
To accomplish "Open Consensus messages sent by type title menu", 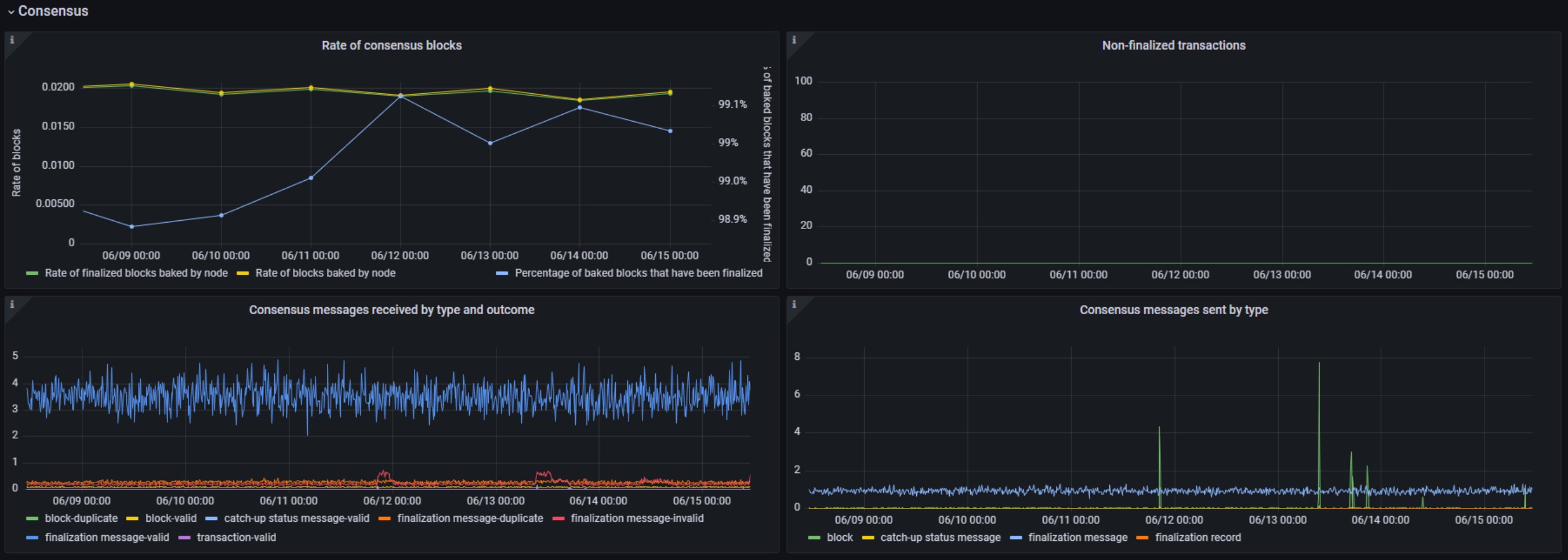I will coord(1174,310).
